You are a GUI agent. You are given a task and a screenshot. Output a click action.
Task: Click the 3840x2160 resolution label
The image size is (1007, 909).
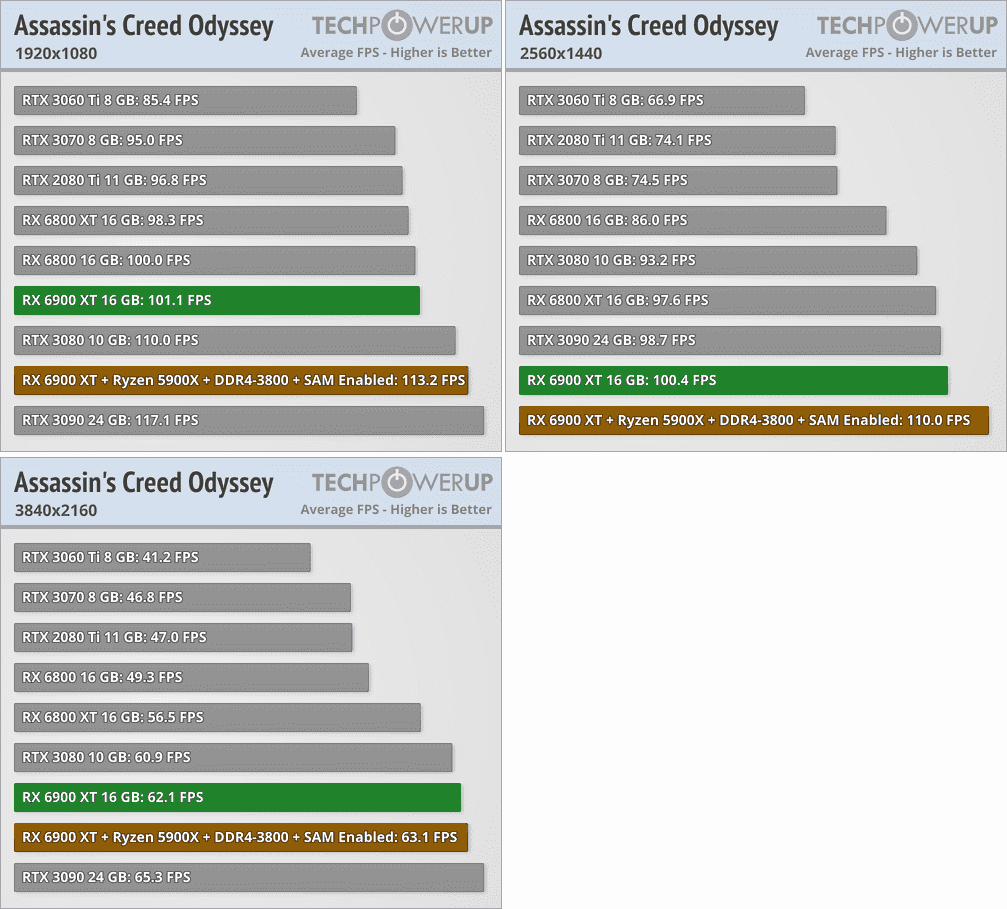[x=56, y=510]
